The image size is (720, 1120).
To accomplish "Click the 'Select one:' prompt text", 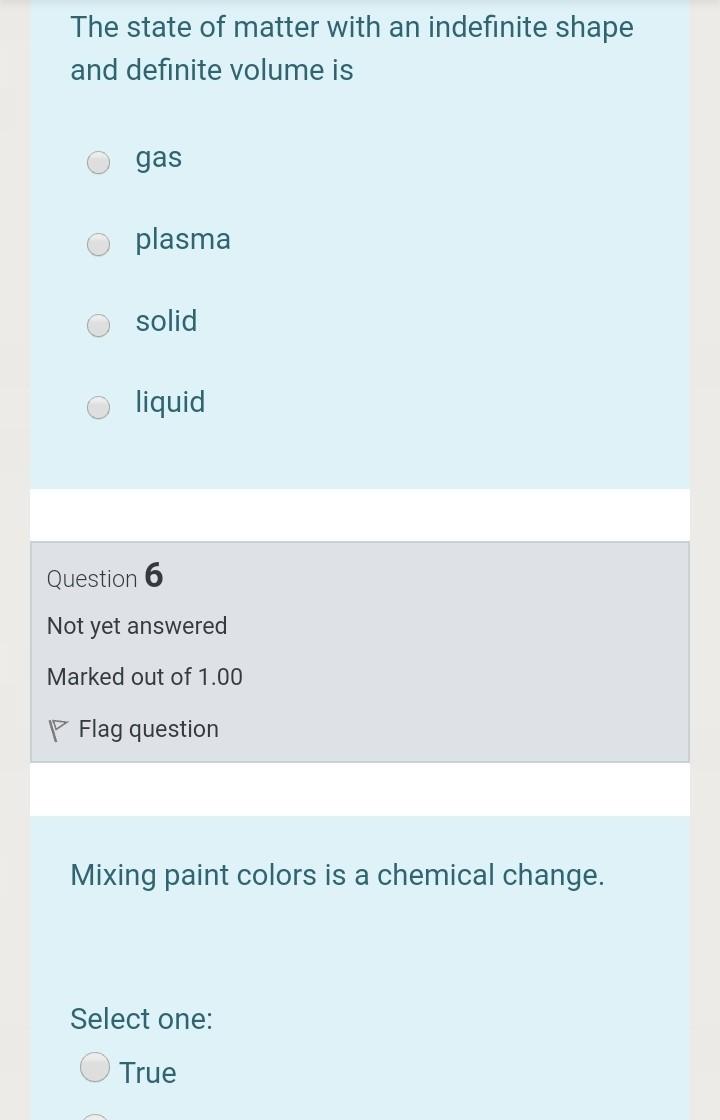I will [x=141, y=1019].
